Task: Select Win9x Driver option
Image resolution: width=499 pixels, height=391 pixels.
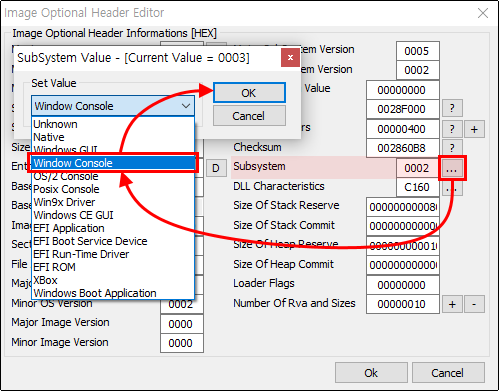Action: [113, 202]
